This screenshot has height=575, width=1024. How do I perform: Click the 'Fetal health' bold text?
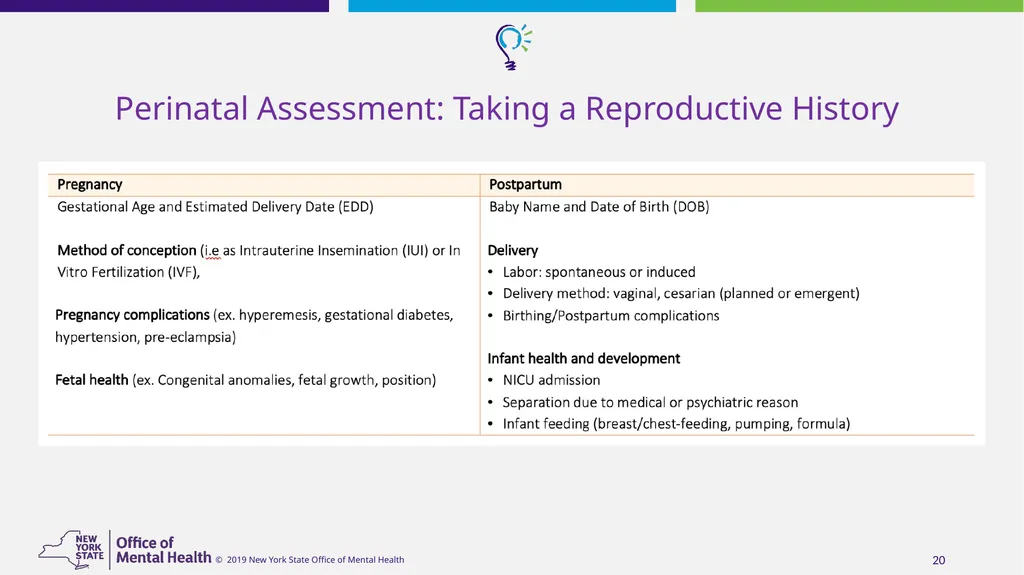[x=91, y=380]
